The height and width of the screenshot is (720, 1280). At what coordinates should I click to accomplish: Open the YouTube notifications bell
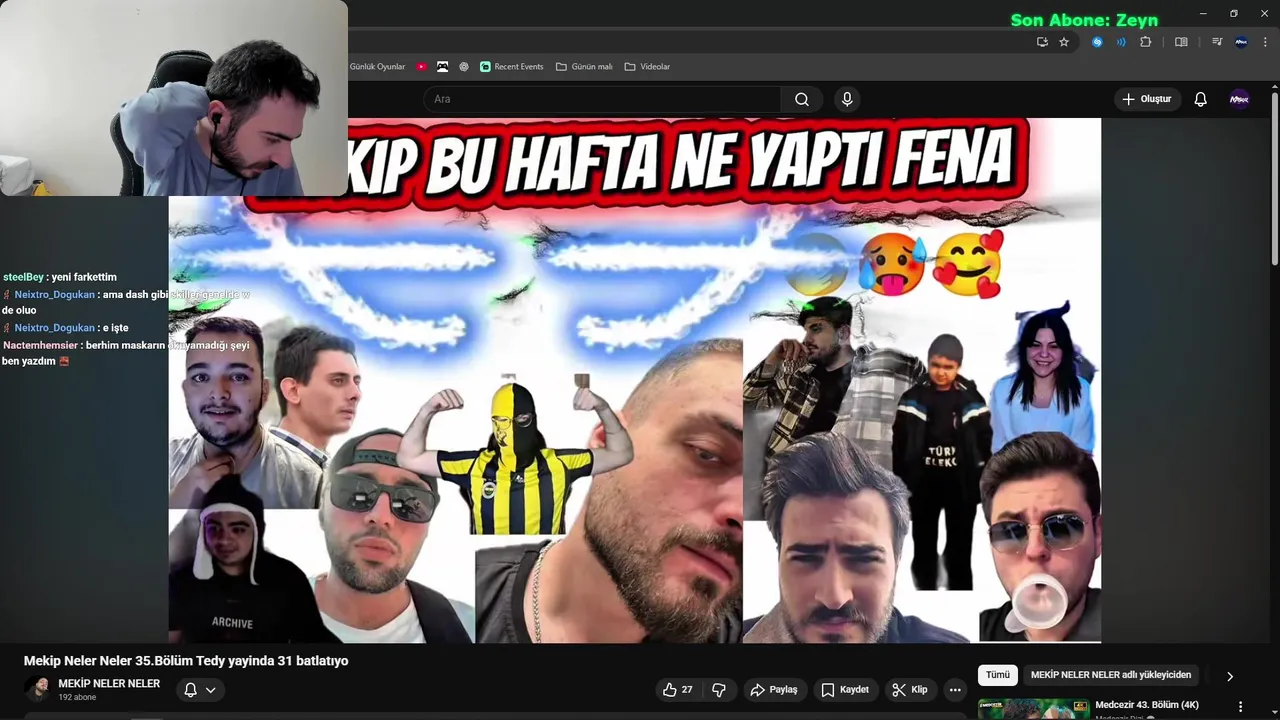point(1200,99)
